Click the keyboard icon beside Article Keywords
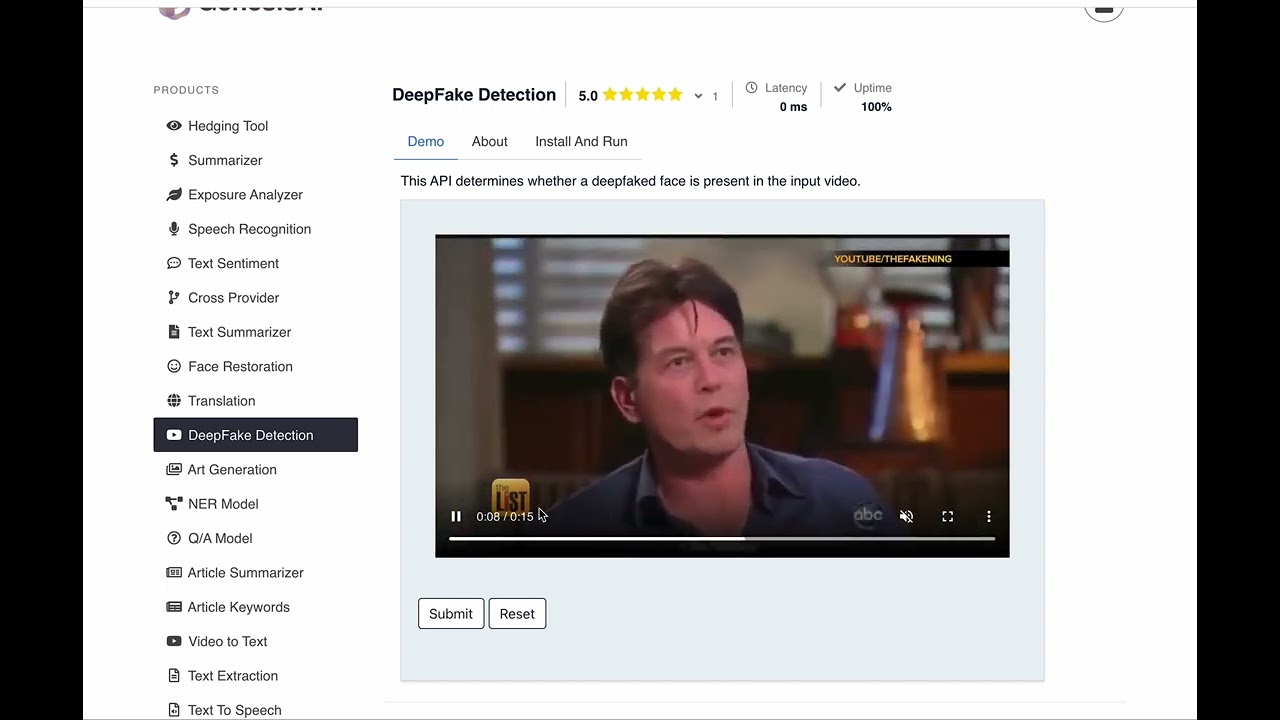This screenshot has height=720, width=1280. click(x=174, y=607)
